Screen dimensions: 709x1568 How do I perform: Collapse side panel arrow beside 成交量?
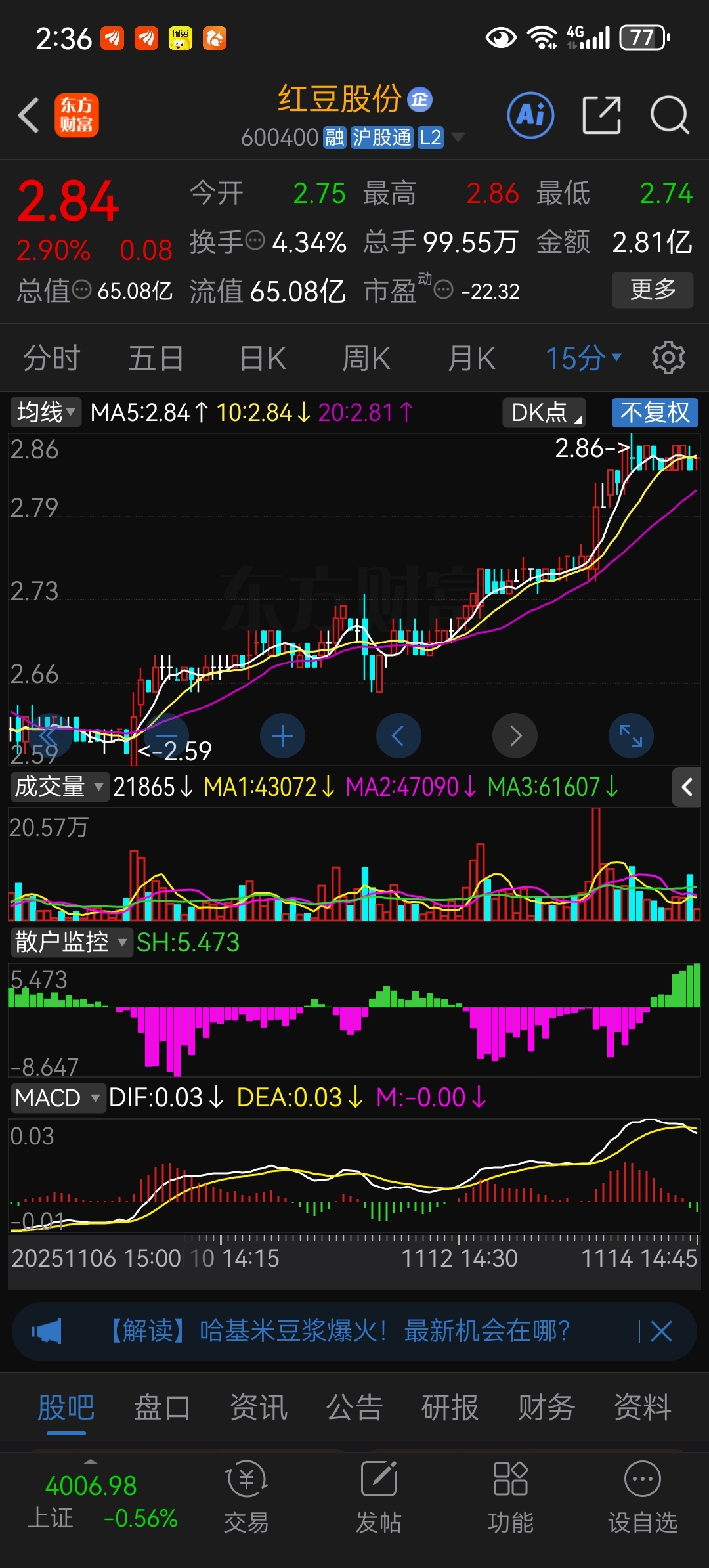tap(687, 787)
